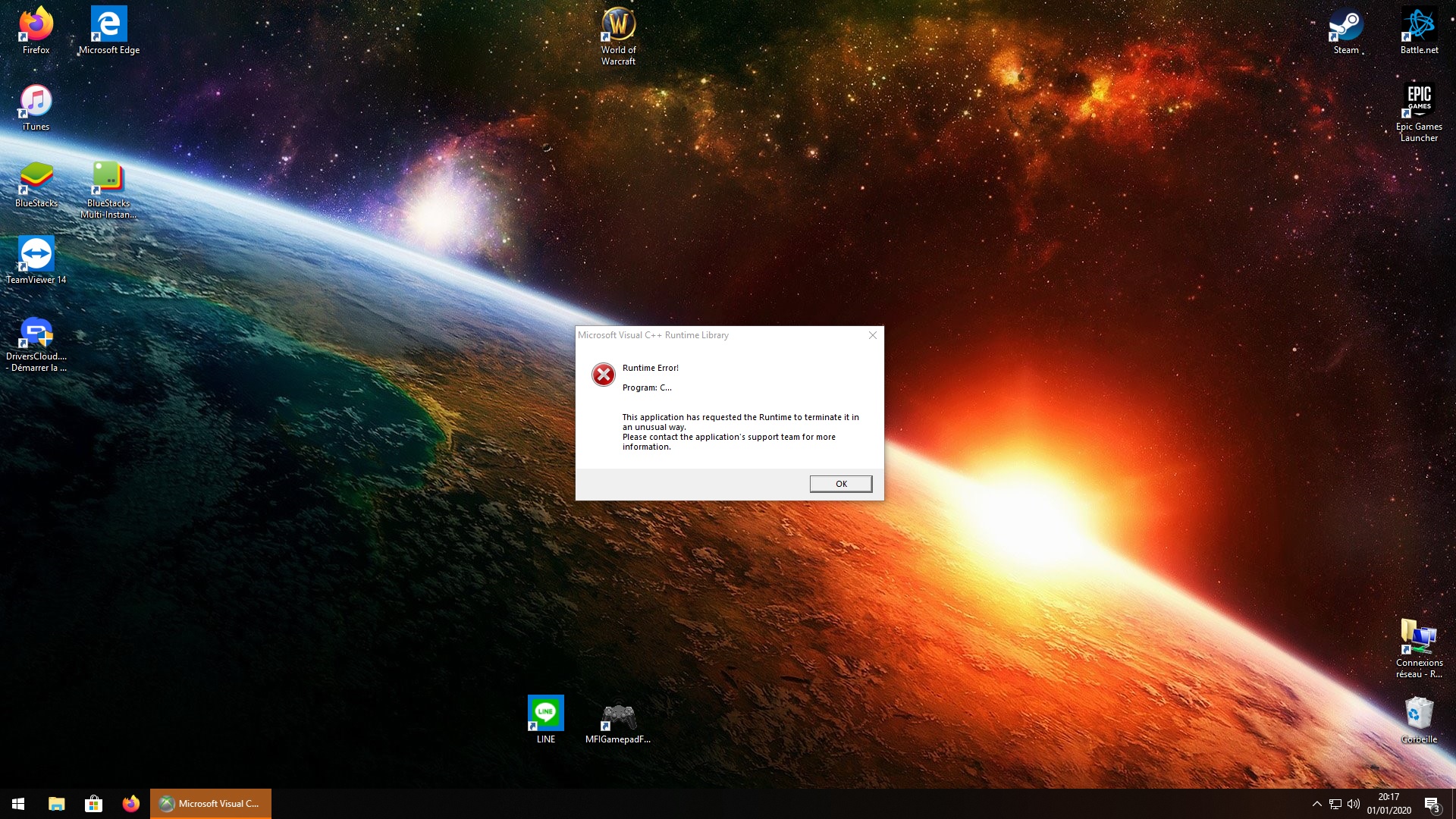1456x819 pixels.
Task: Open the Action Center notifications
Action: (1432, 804)
